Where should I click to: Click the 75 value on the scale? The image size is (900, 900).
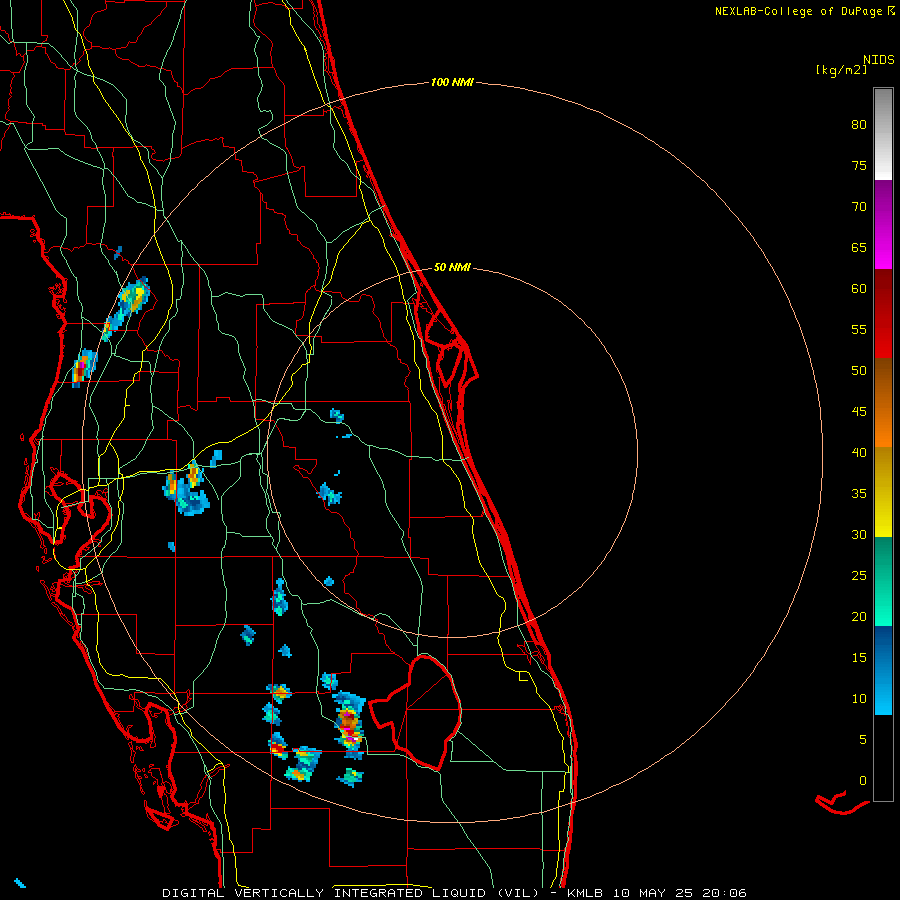[x=859, y=165]
